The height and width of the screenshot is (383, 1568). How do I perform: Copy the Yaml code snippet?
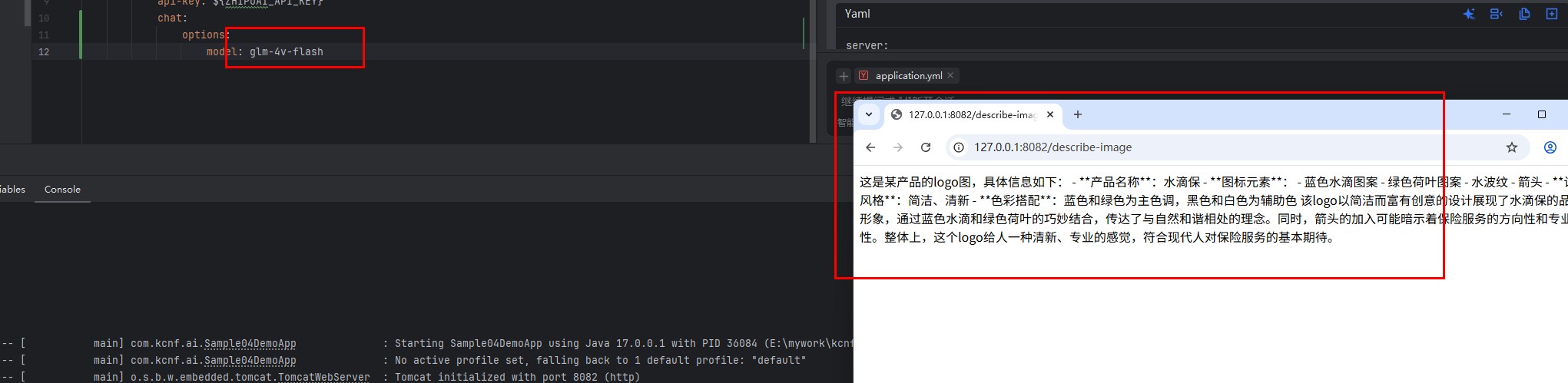click(x=1524, y=14)
